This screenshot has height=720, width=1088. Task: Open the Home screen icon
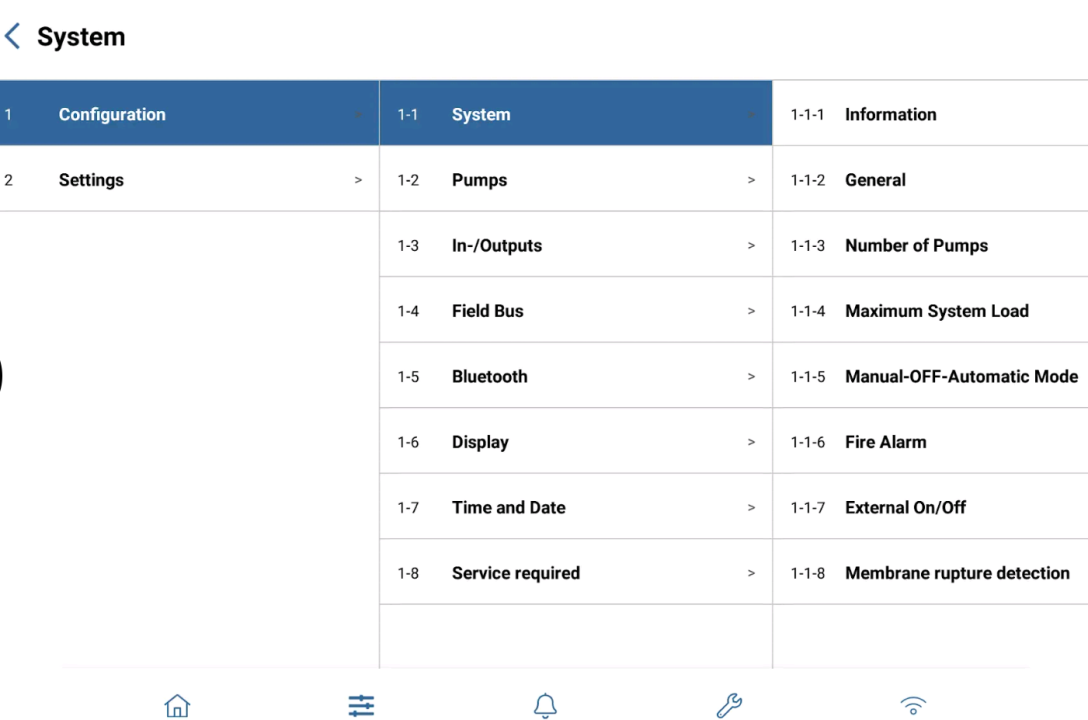[x=177, y=705]
